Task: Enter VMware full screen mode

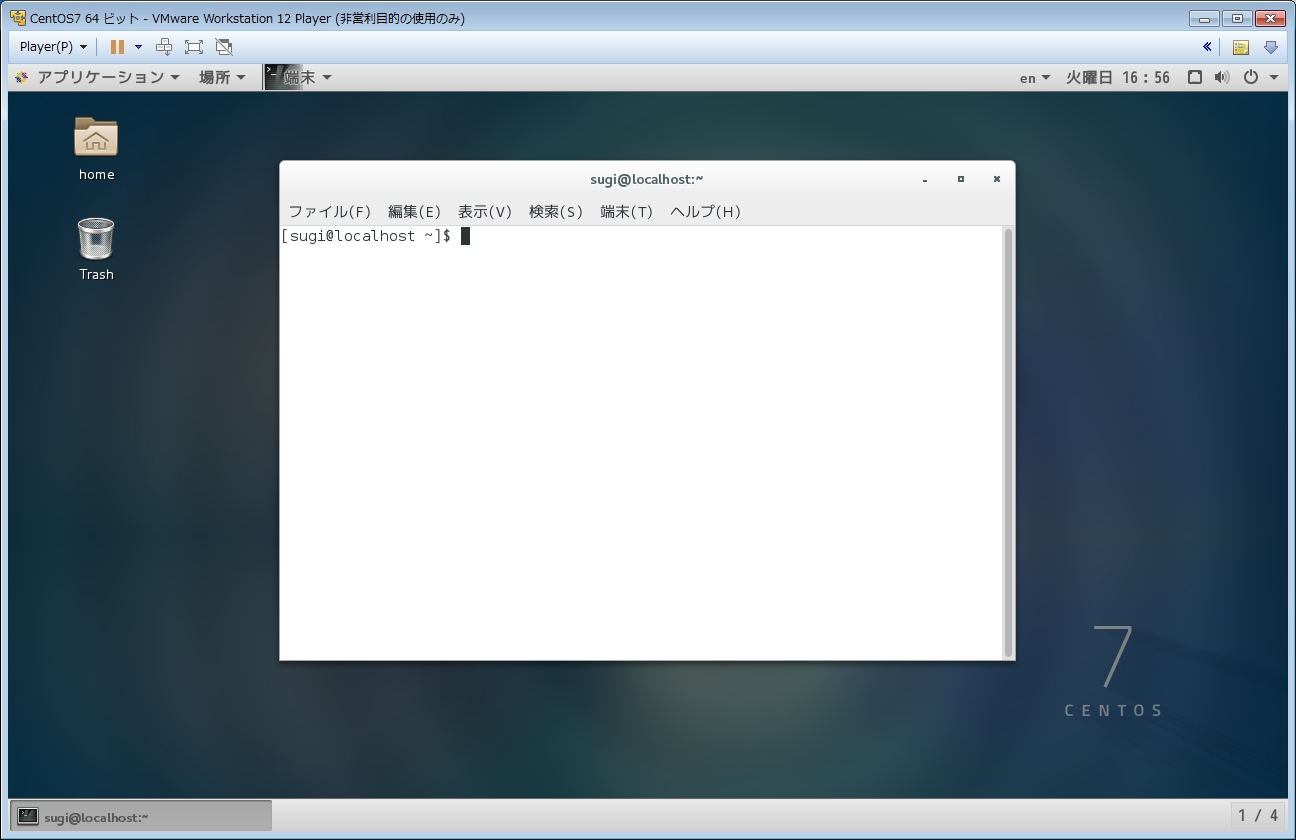Action: [x=194, y=47]
